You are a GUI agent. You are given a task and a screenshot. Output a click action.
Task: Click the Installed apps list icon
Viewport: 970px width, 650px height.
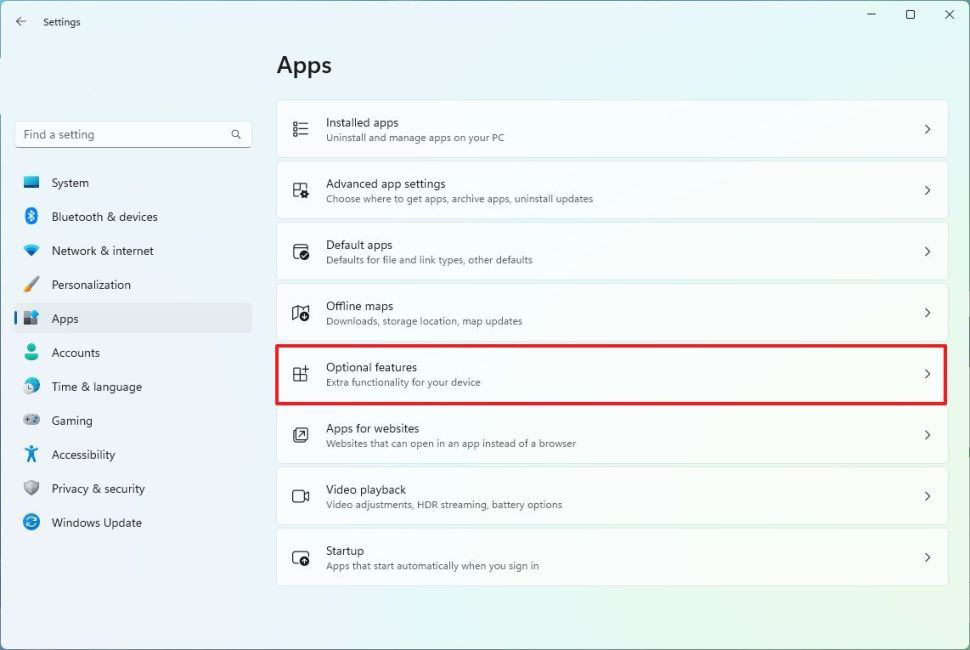tap(300, 129)
